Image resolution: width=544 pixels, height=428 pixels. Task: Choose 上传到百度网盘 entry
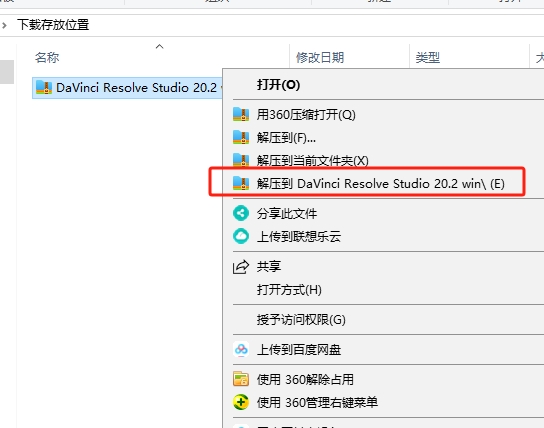pos(299,350)
